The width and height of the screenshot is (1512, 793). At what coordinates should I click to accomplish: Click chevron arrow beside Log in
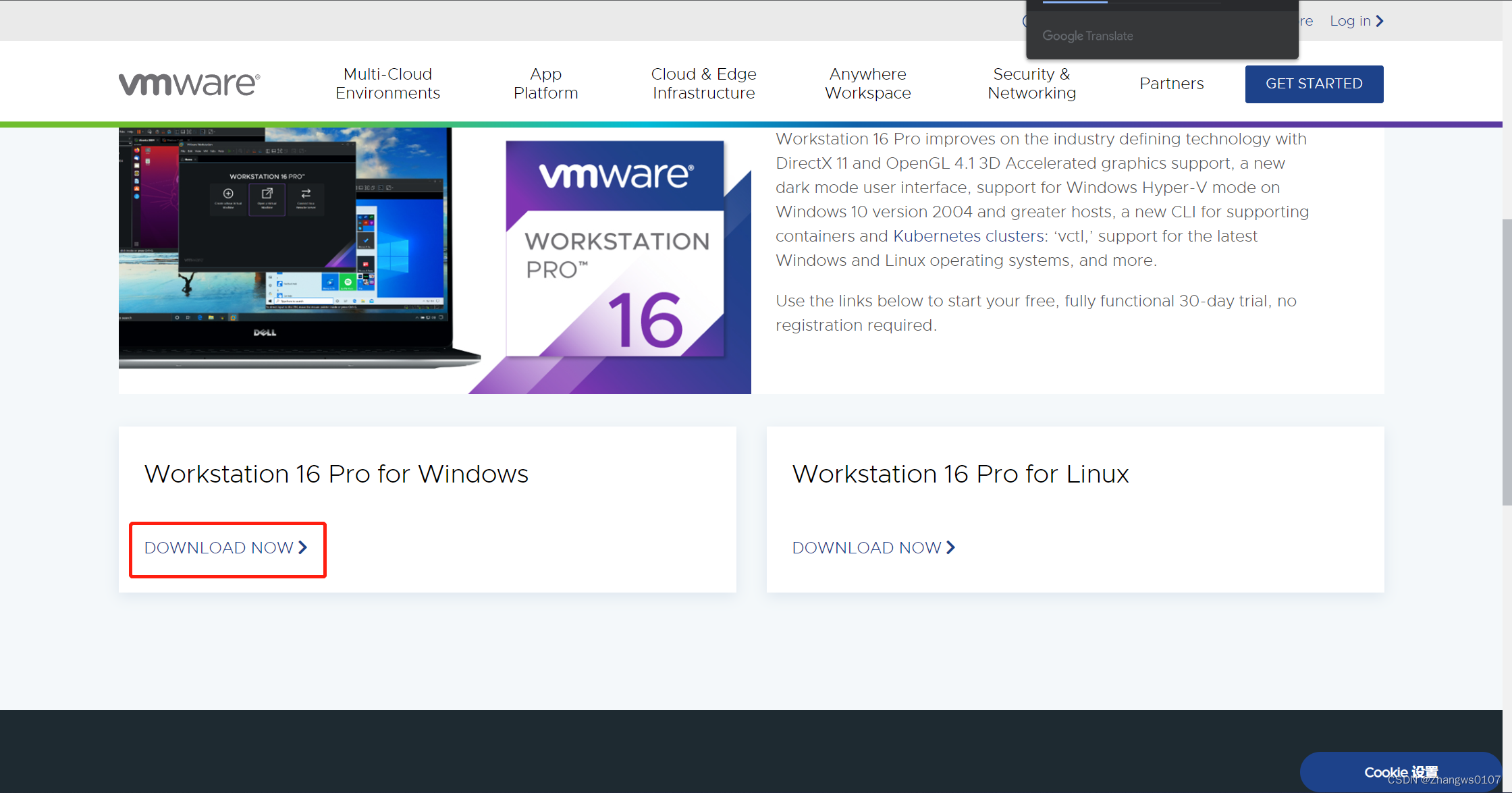tap(1380, 21)
